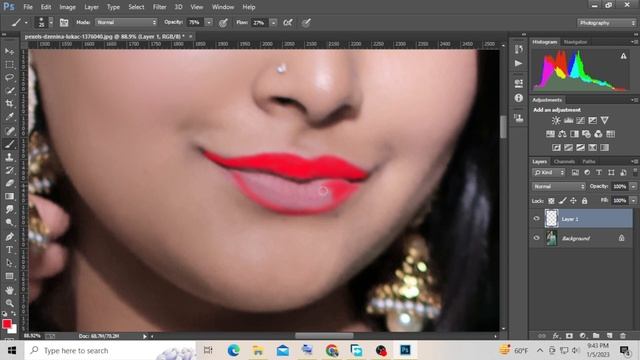Image resolution: width=640 pixels, height=360 pixels.
Task: Add a Brightness/Contrast adjustment
Action: tap(556, 120)
